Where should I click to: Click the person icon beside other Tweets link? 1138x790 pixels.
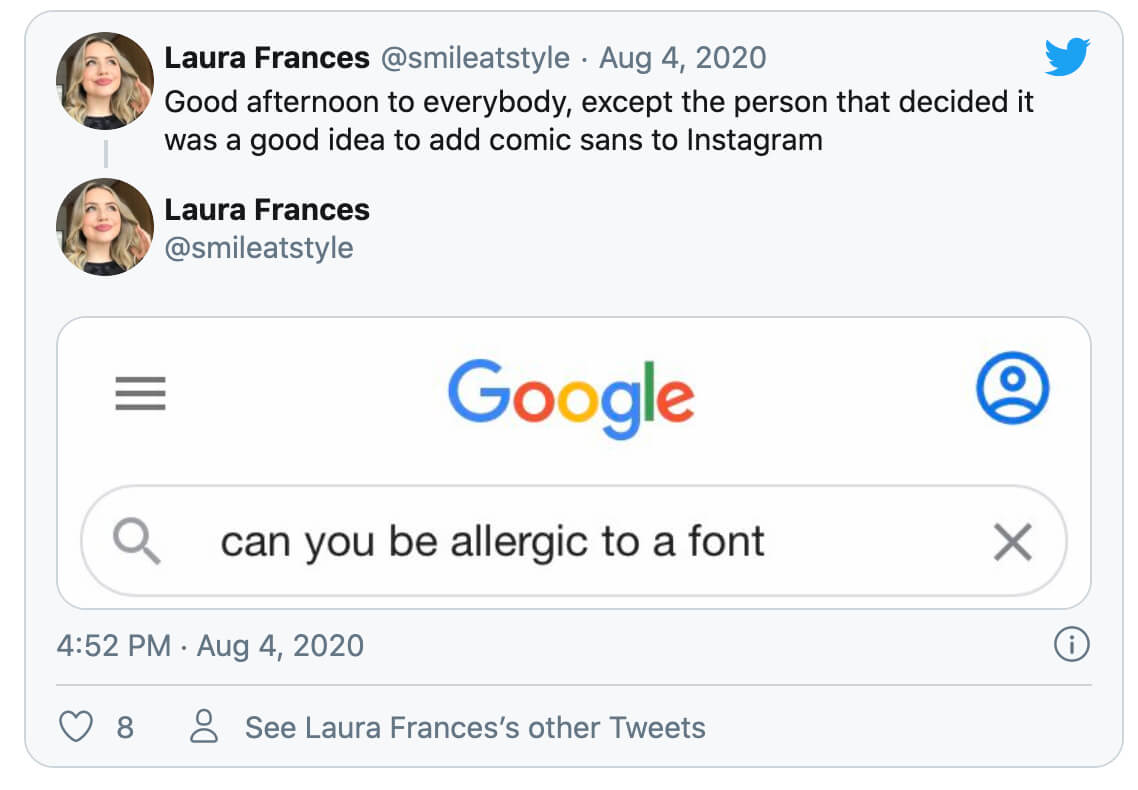[205, 728]
